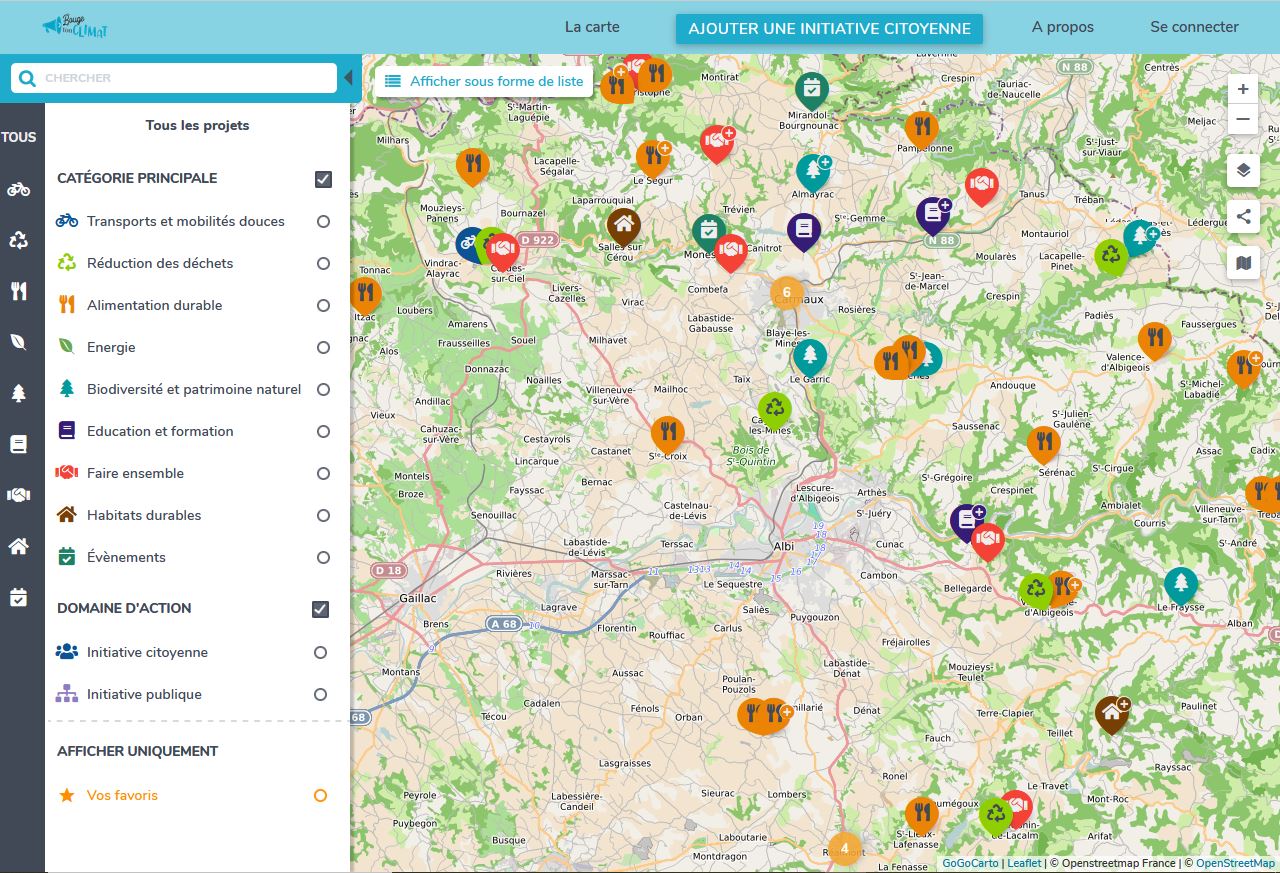Click Afficher sous forme de liste
The image size is (1280, 873).
(483, 81)
